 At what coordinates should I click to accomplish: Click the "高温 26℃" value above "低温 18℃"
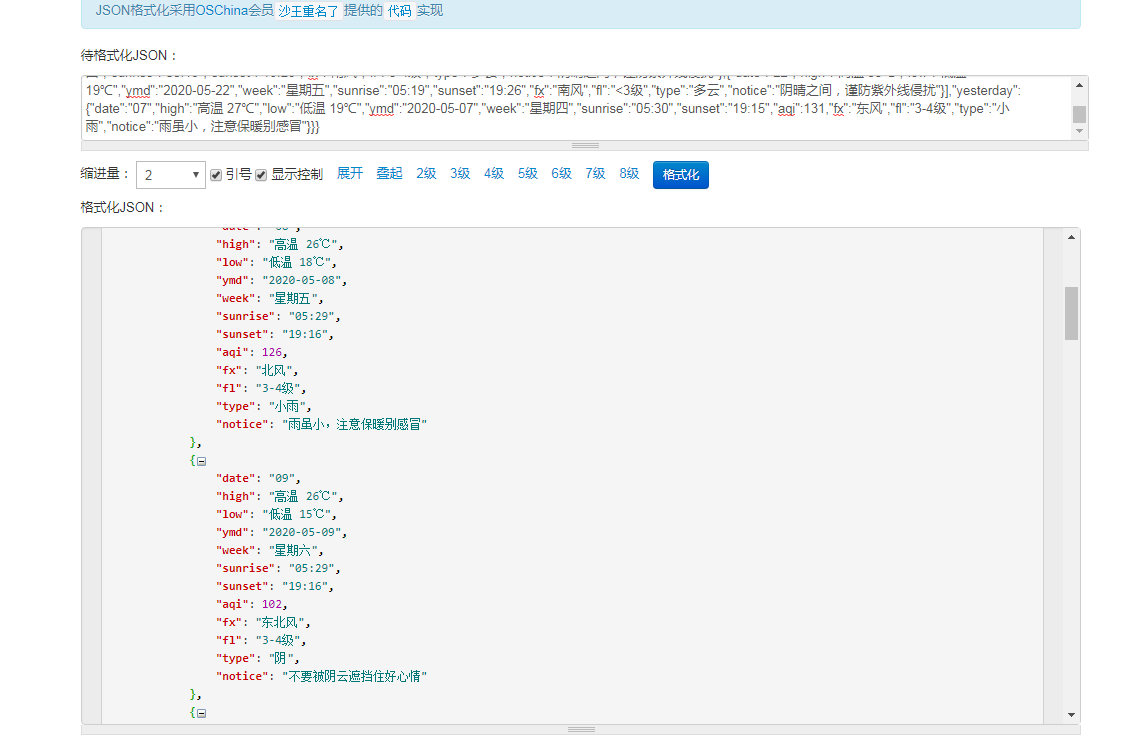pos(303,244)
